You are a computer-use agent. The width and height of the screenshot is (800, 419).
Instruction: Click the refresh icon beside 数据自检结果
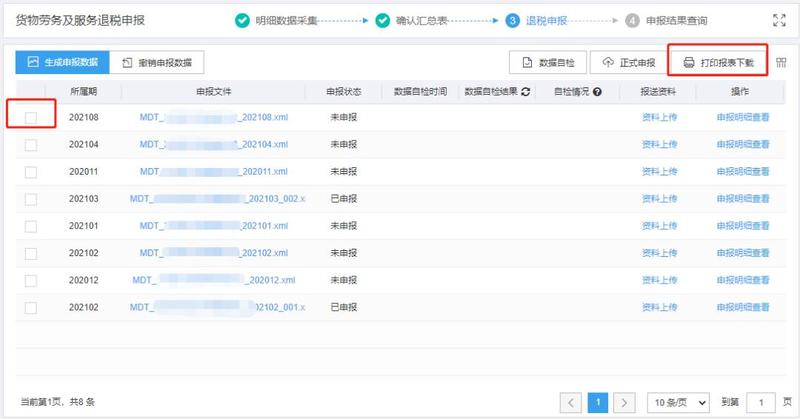point(525,91)
